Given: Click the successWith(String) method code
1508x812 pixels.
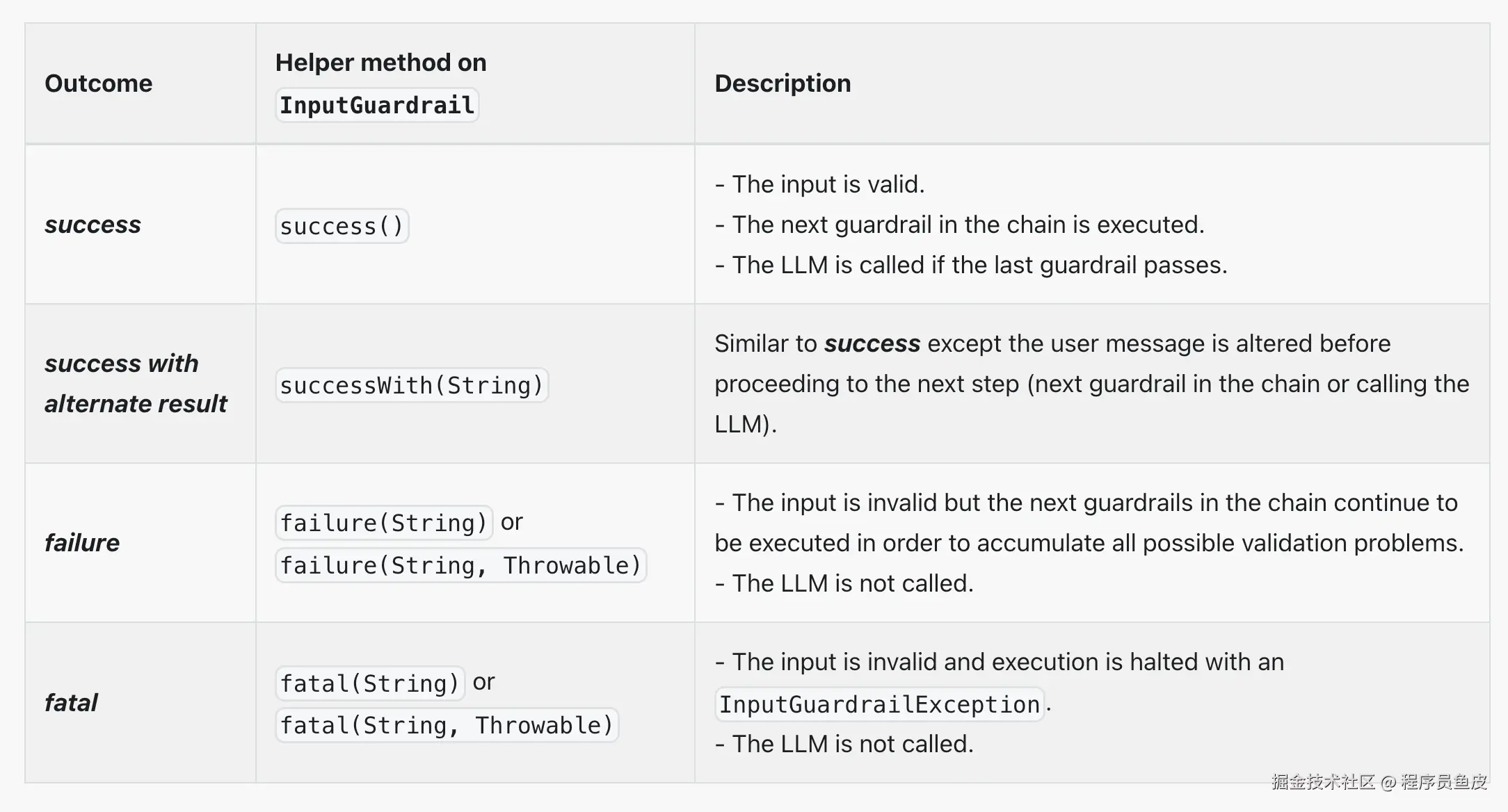Looking at the screenshot, I should click(411, 385).
